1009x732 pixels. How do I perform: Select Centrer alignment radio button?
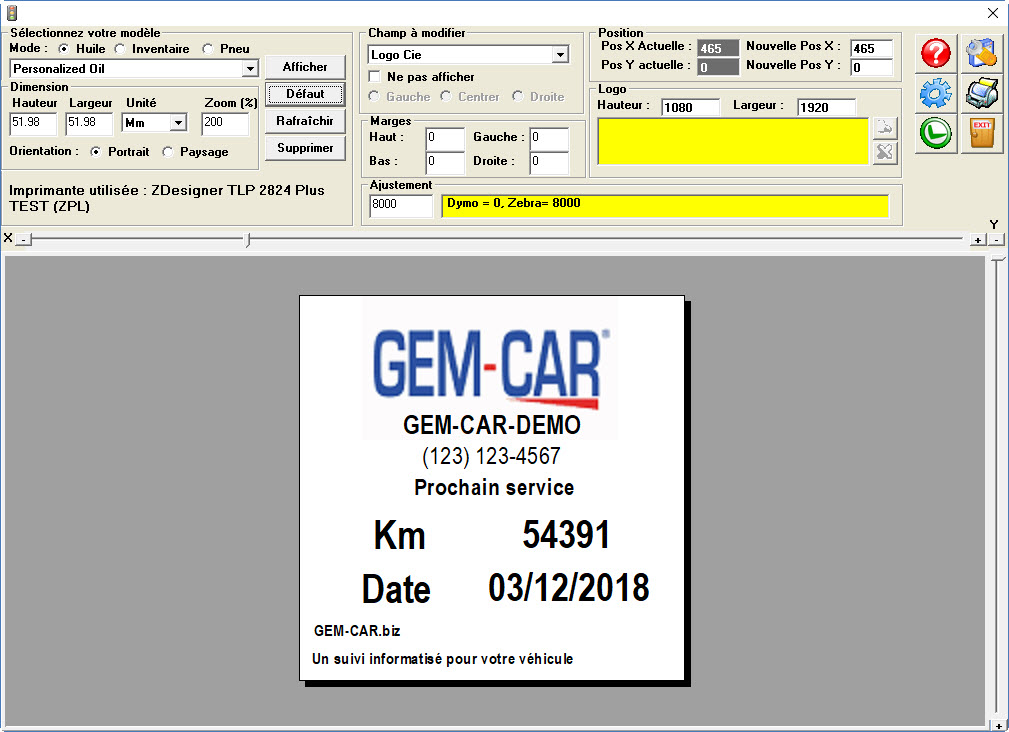point(445,96)
